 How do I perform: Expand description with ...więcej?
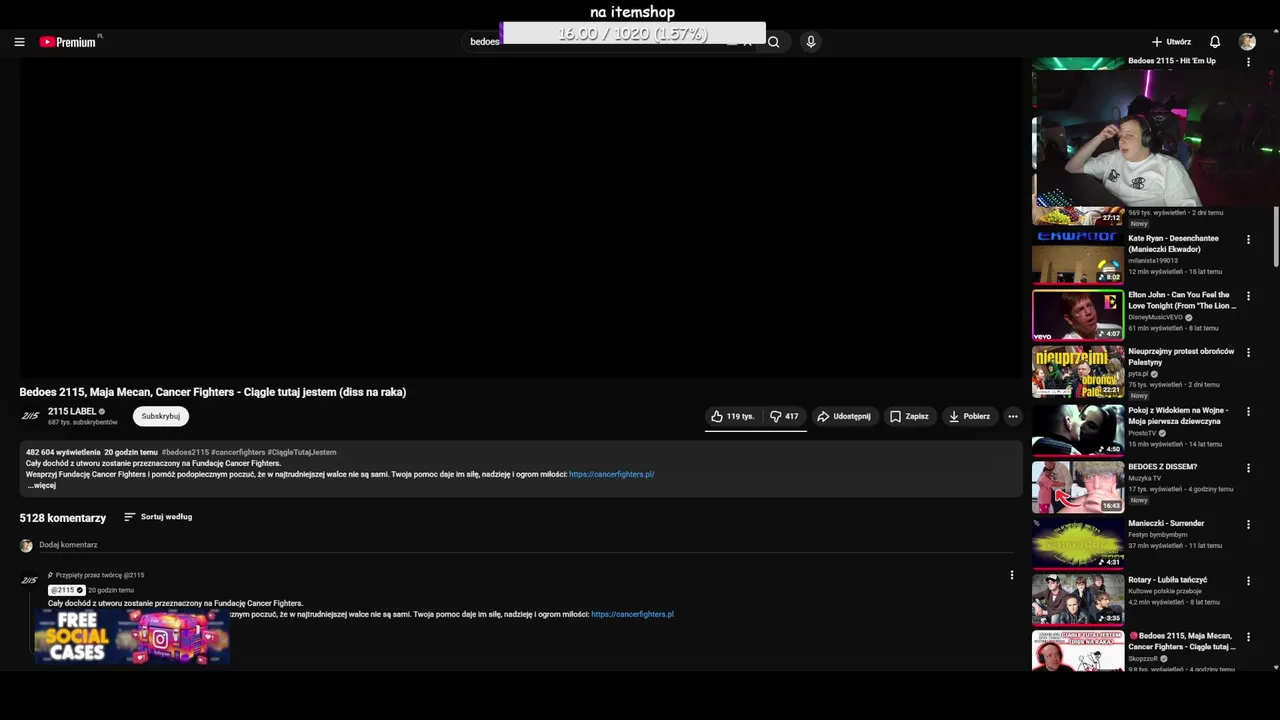coord(41,485)
